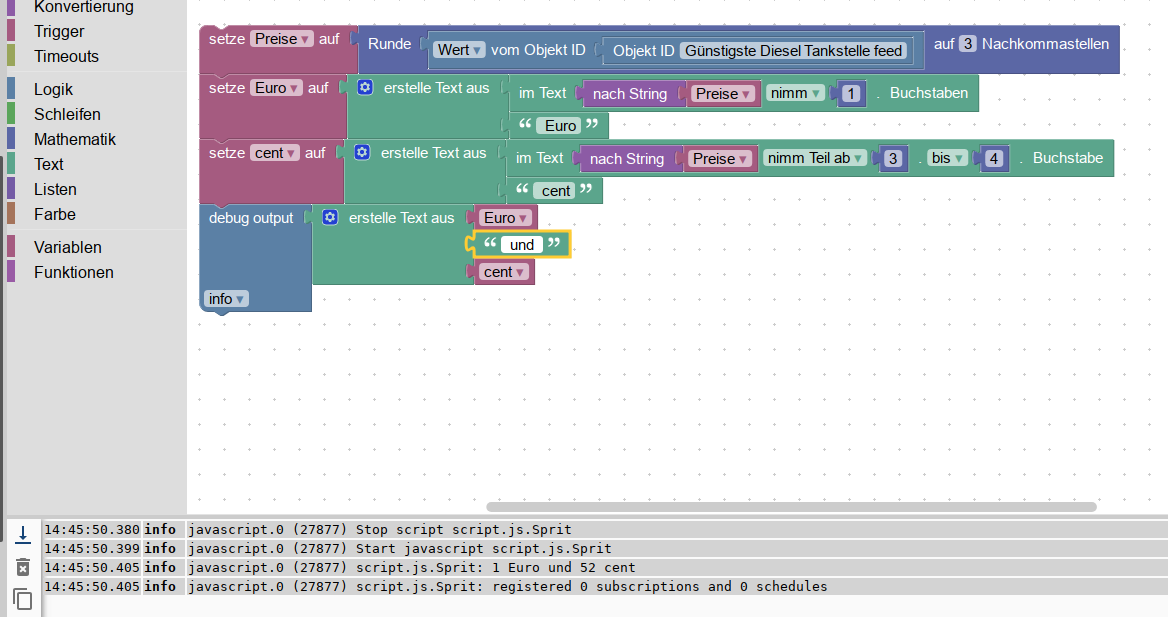The image size is (1168, 617).
Task: Open the 'nimm' dropdown in Euro row
Action: (794, 93)
